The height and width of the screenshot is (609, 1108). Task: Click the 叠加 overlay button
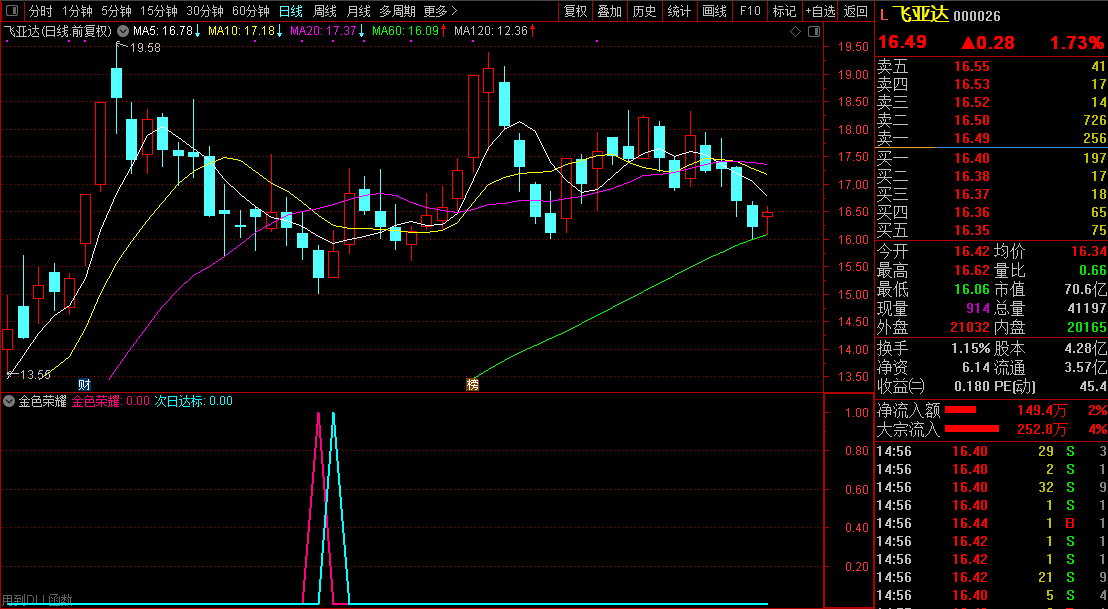click(610, 11)
